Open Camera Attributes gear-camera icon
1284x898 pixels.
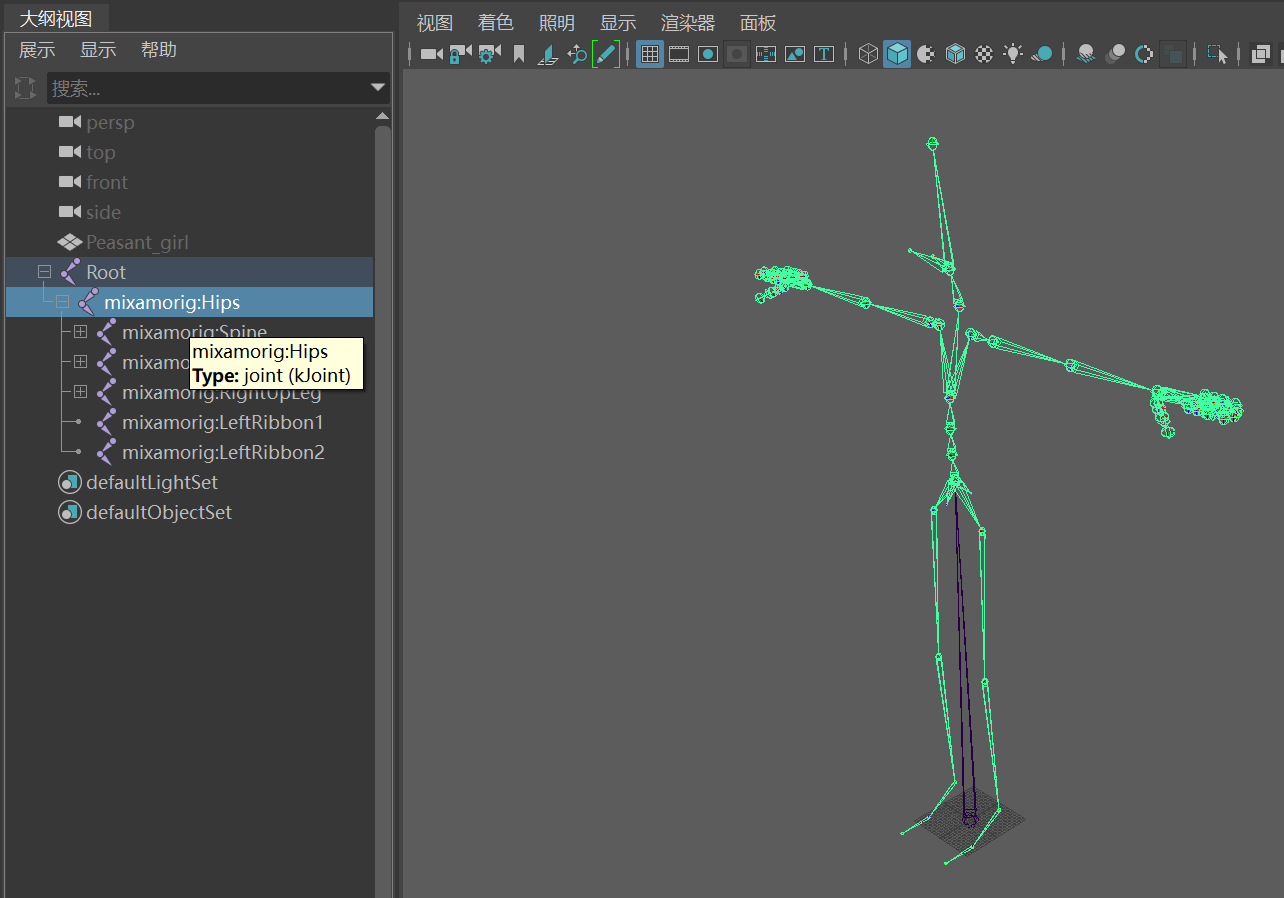(x=489, y=54)
